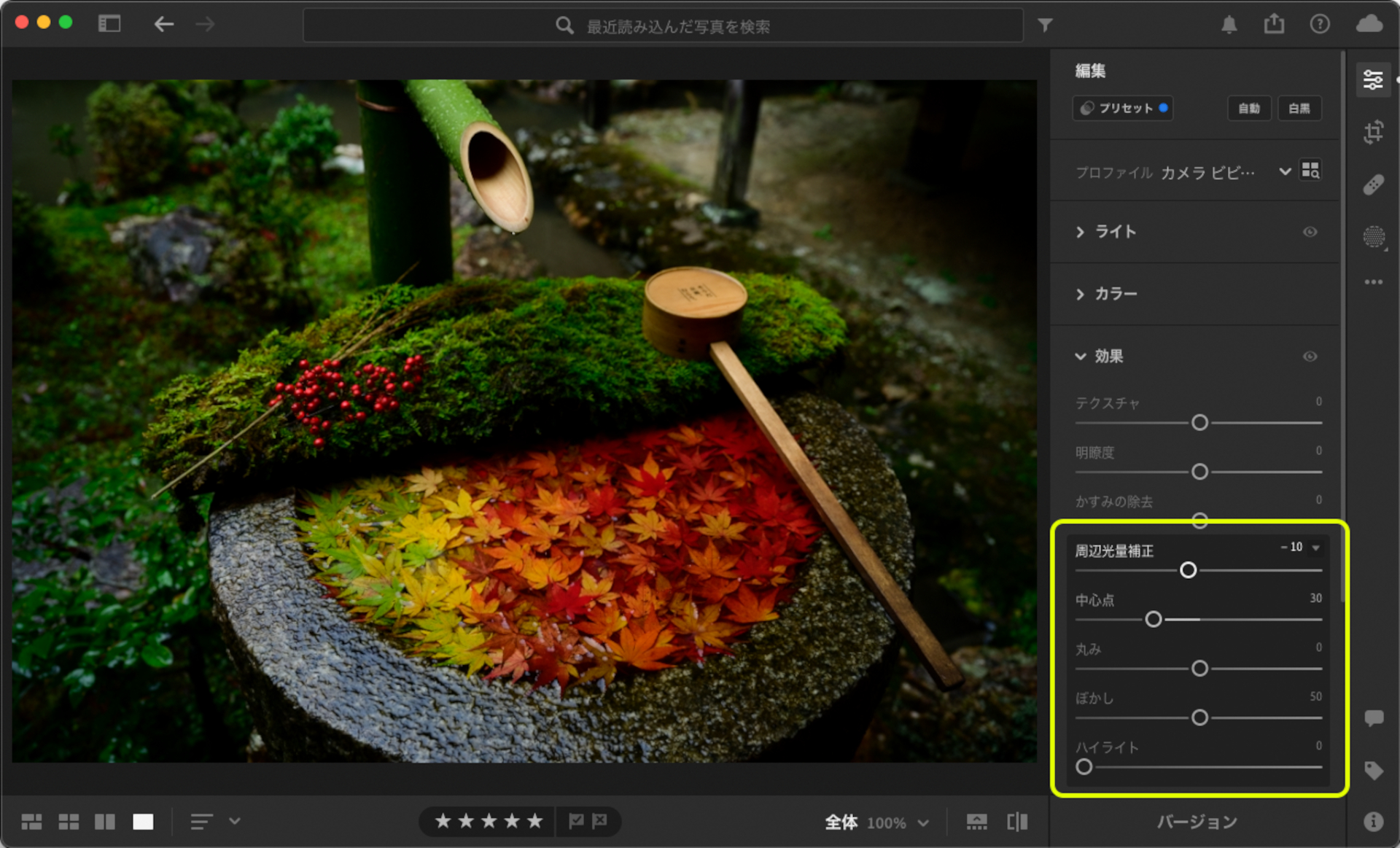Open the プロファイル dropdown arrow
The image size is (1400, 848).
[1285, 172]
